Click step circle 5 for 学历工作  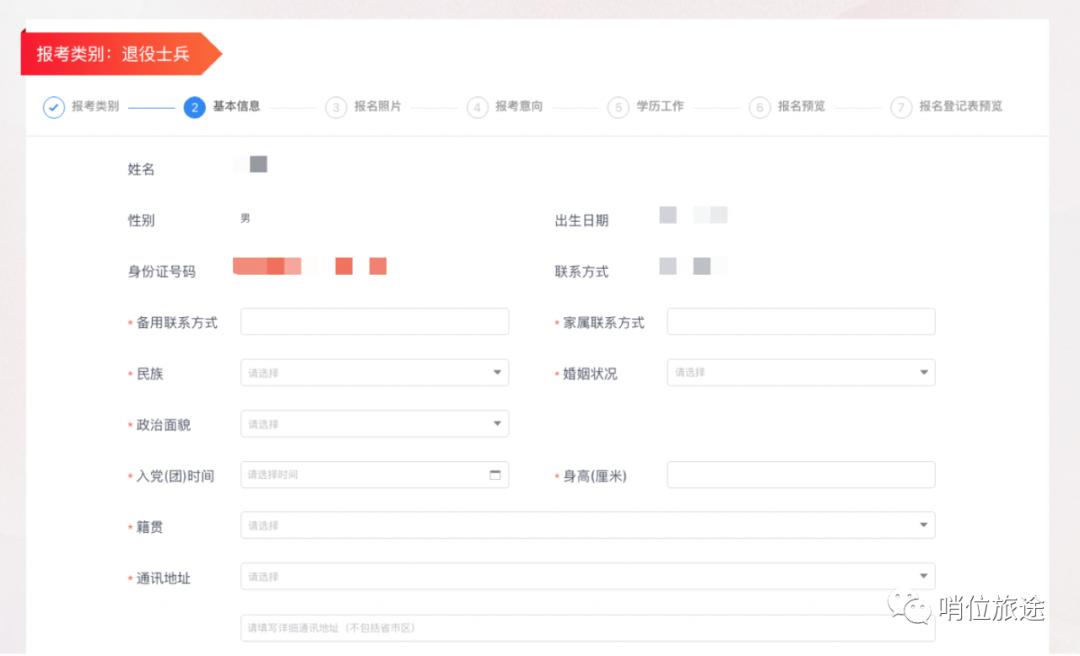click(x=618, y=107)
